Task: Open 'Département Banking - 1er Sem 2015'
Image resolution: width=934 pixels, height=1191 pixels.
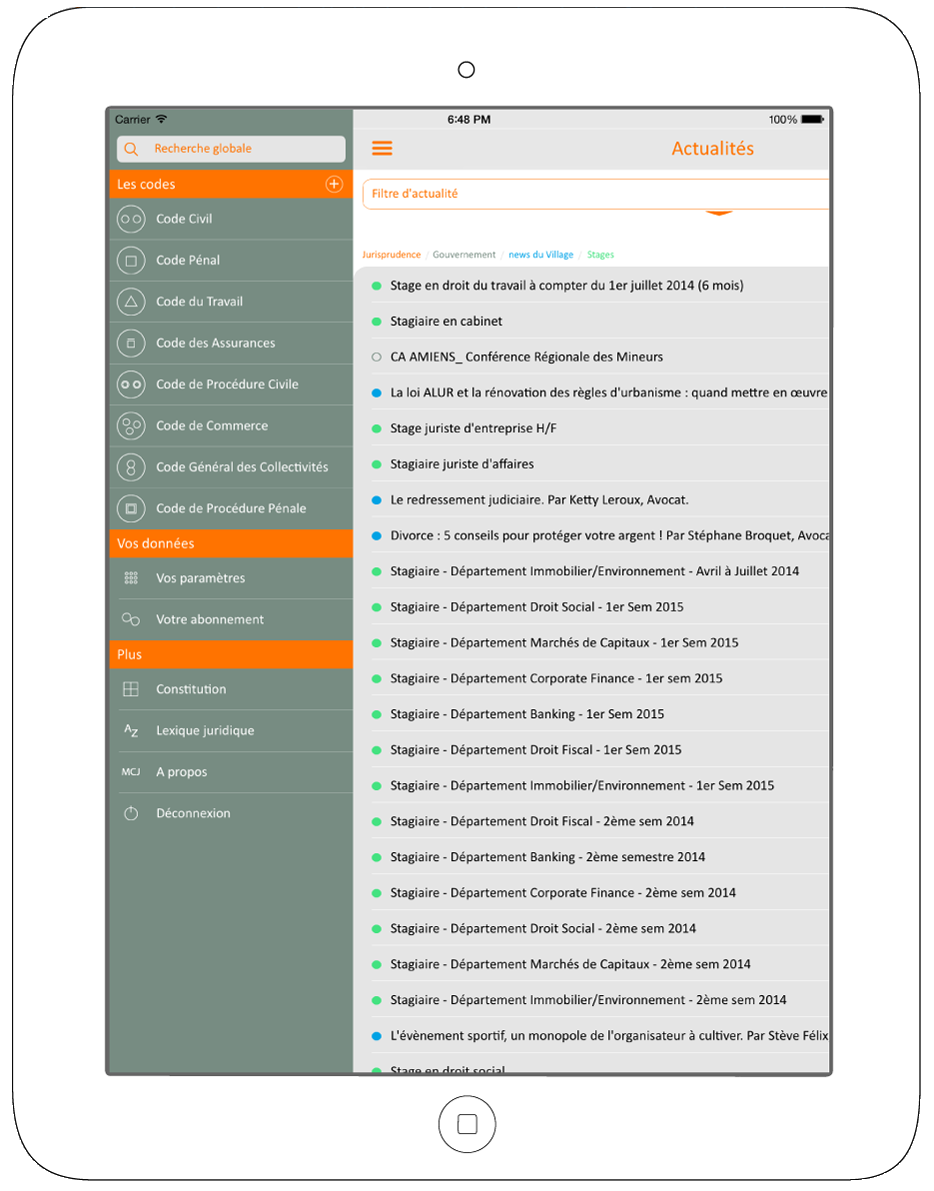Action: (592, 714)
